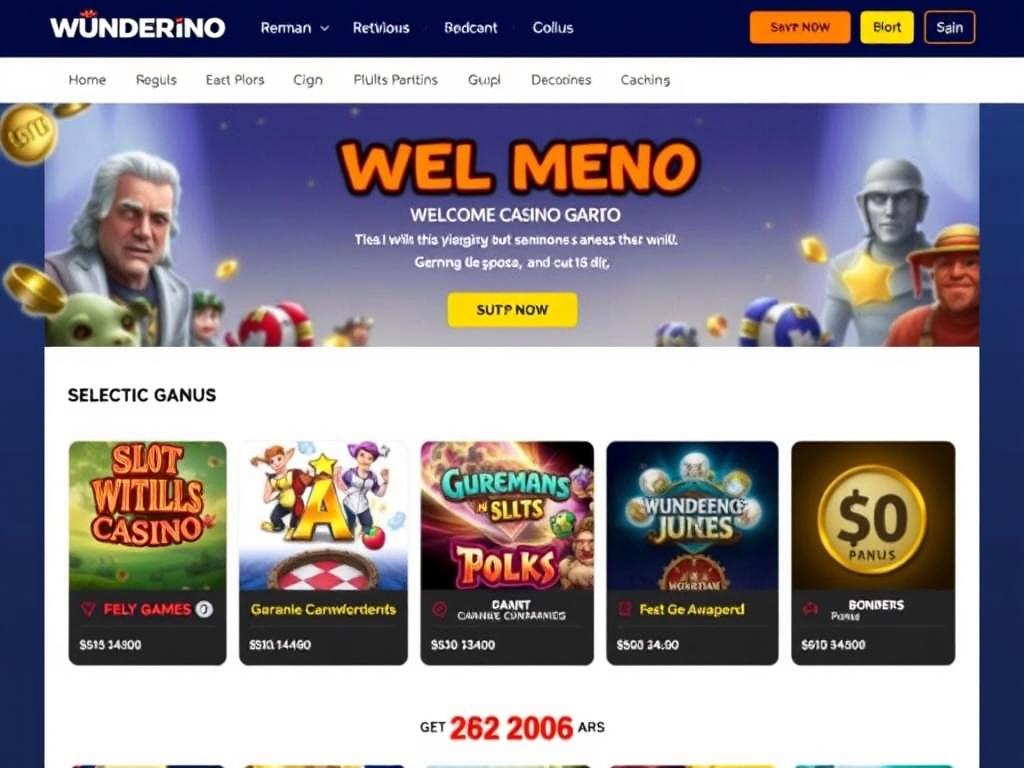Click the red icon beside Fest Ge Awaperd
The height and width of the screenshot is (768, 1024).
click(x=625, y=609)
